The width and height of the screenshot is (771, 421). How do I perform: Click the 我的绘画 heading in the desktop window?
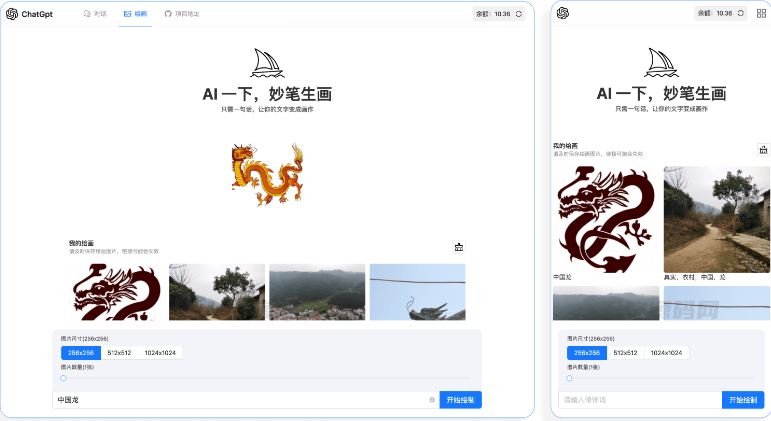click(81, 243)
